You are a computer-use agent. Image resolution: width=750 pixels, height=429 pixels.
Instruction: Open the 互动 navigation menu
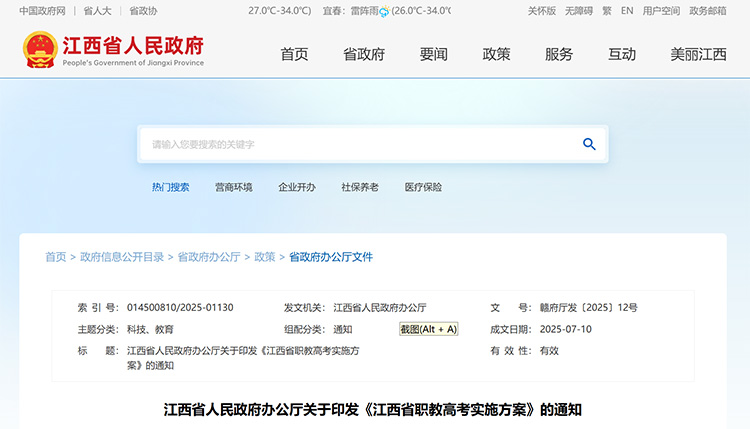click(x=622, y=55)
